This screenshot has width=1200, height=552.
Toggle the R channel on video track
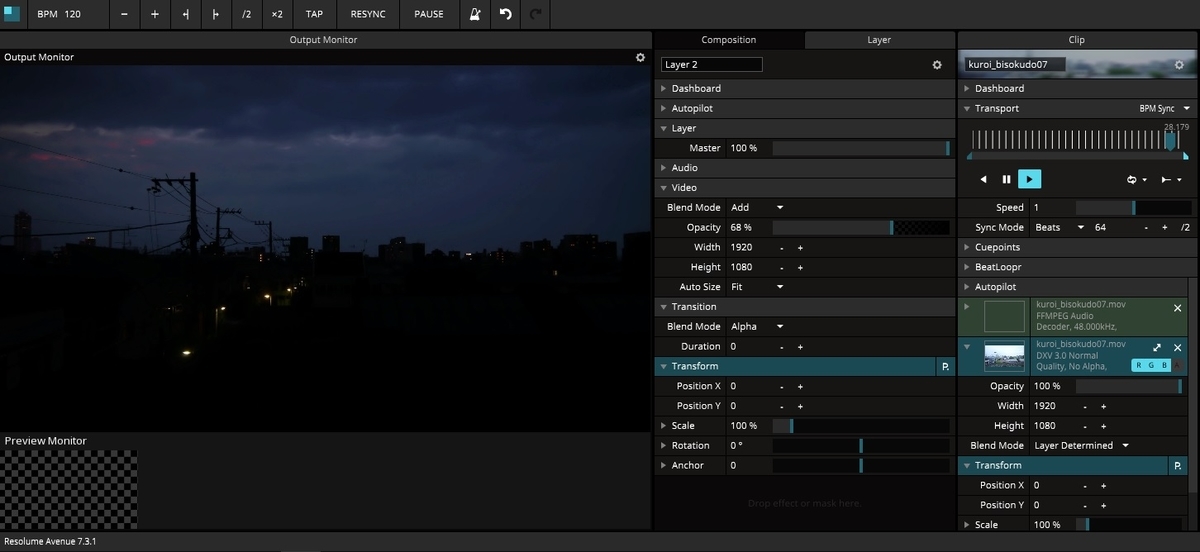1139,366
